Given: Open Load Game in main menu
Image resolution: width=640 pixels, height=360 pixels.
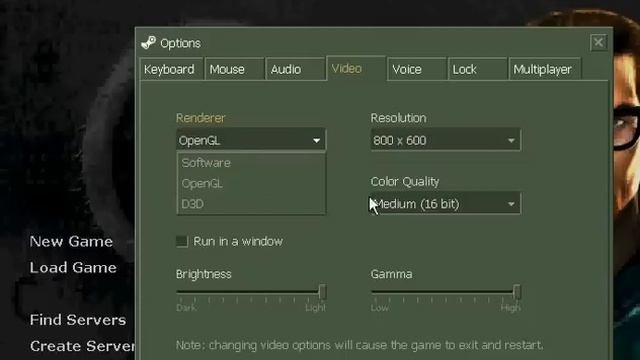Looking at the screenshot, I should click(73, 268).
